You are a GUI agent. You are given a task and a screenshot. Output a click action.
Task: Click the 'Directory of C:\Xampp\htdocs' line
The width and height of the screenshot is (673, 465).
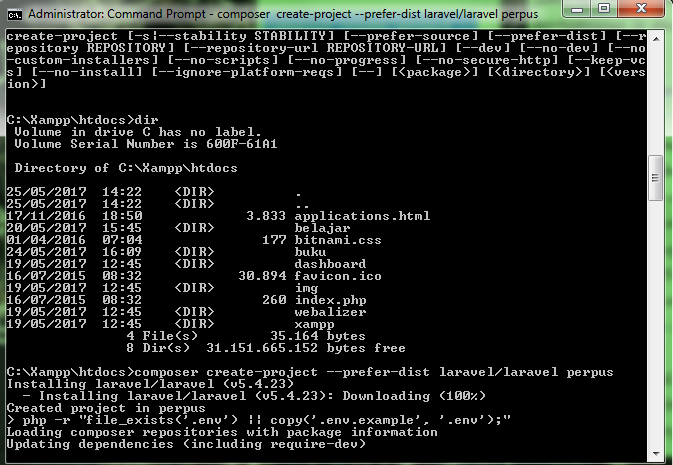click(x=126, y=168)
